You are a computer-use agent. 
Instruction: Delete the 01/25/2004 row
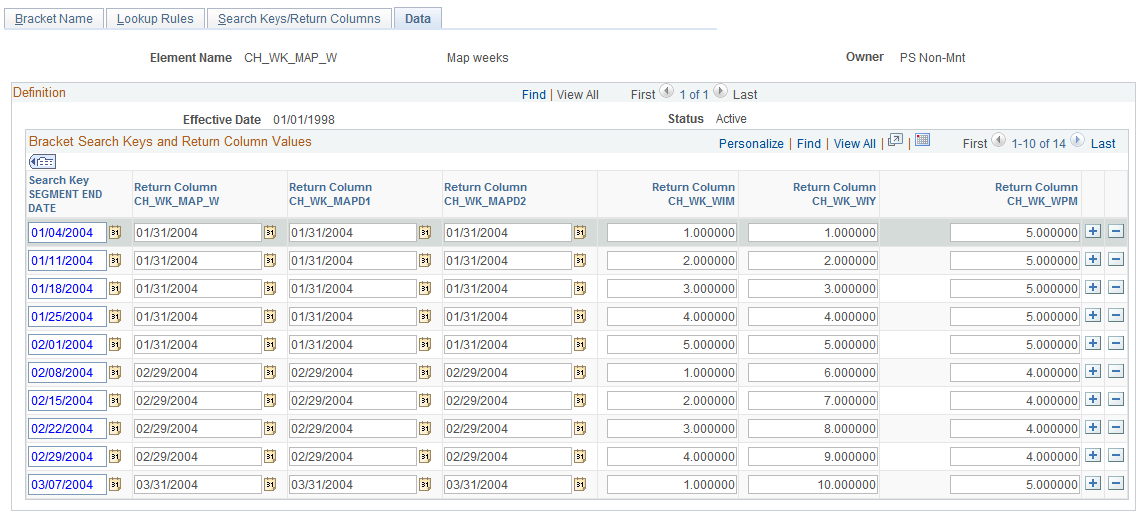coord(1116,315)
